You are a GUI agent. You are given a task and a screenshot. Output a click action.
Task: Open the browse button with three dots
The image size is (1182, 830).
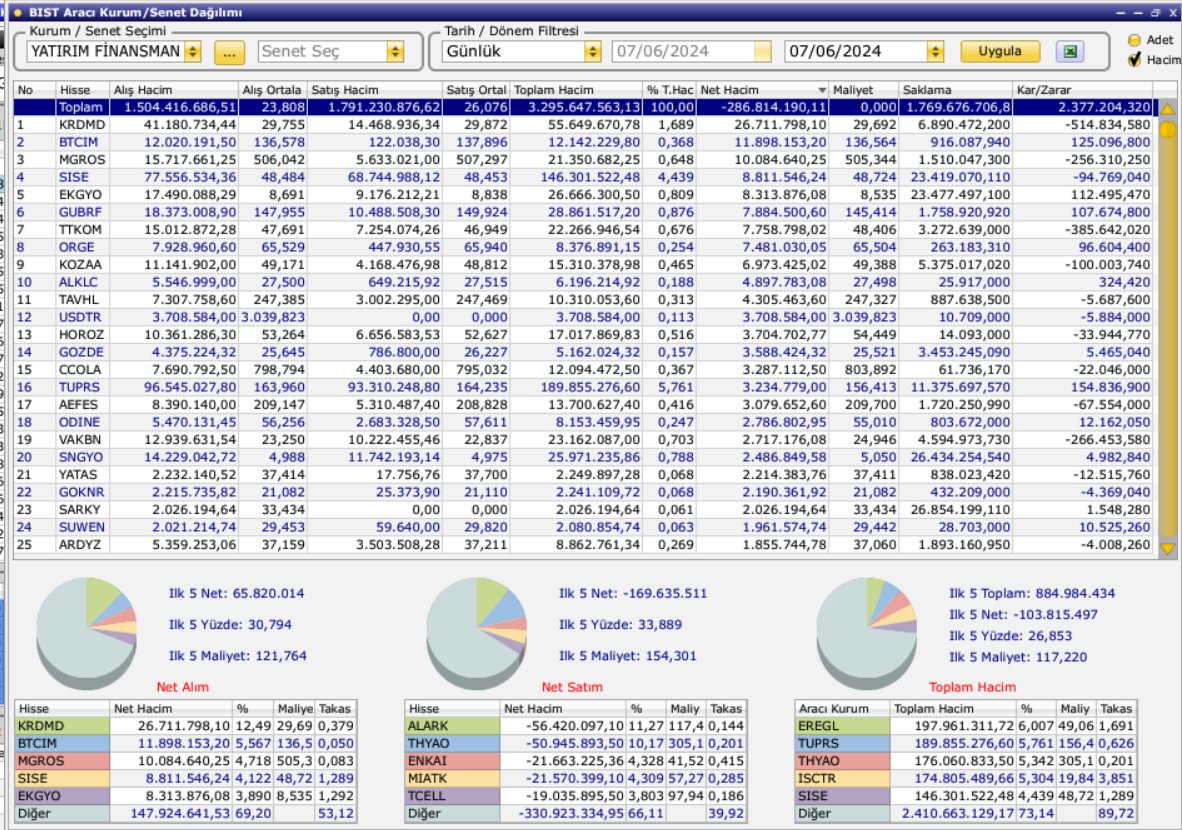(x=230, y=52)
